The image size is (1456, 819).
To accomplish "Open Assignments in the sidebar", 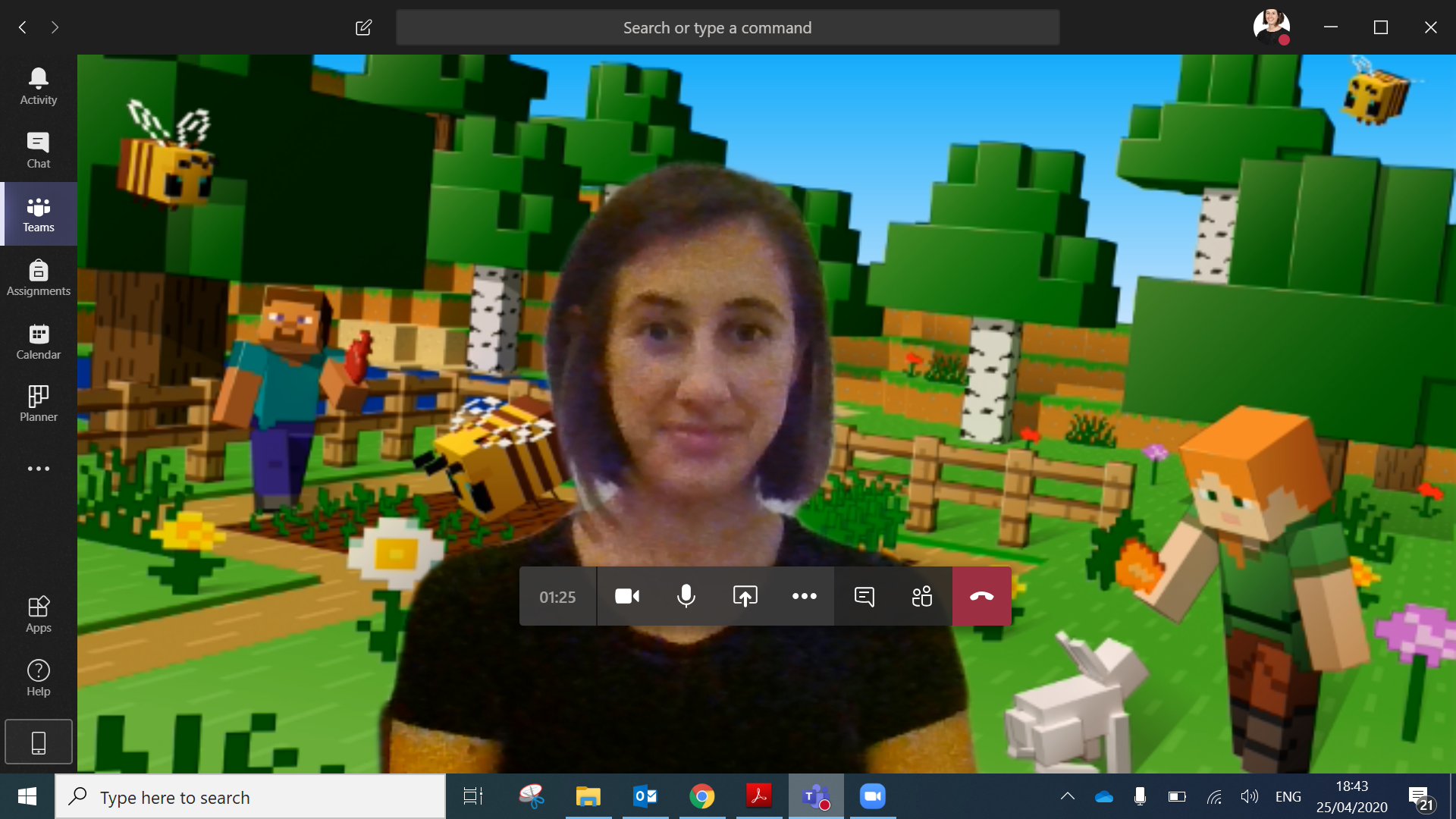I will tap(39, 278).
